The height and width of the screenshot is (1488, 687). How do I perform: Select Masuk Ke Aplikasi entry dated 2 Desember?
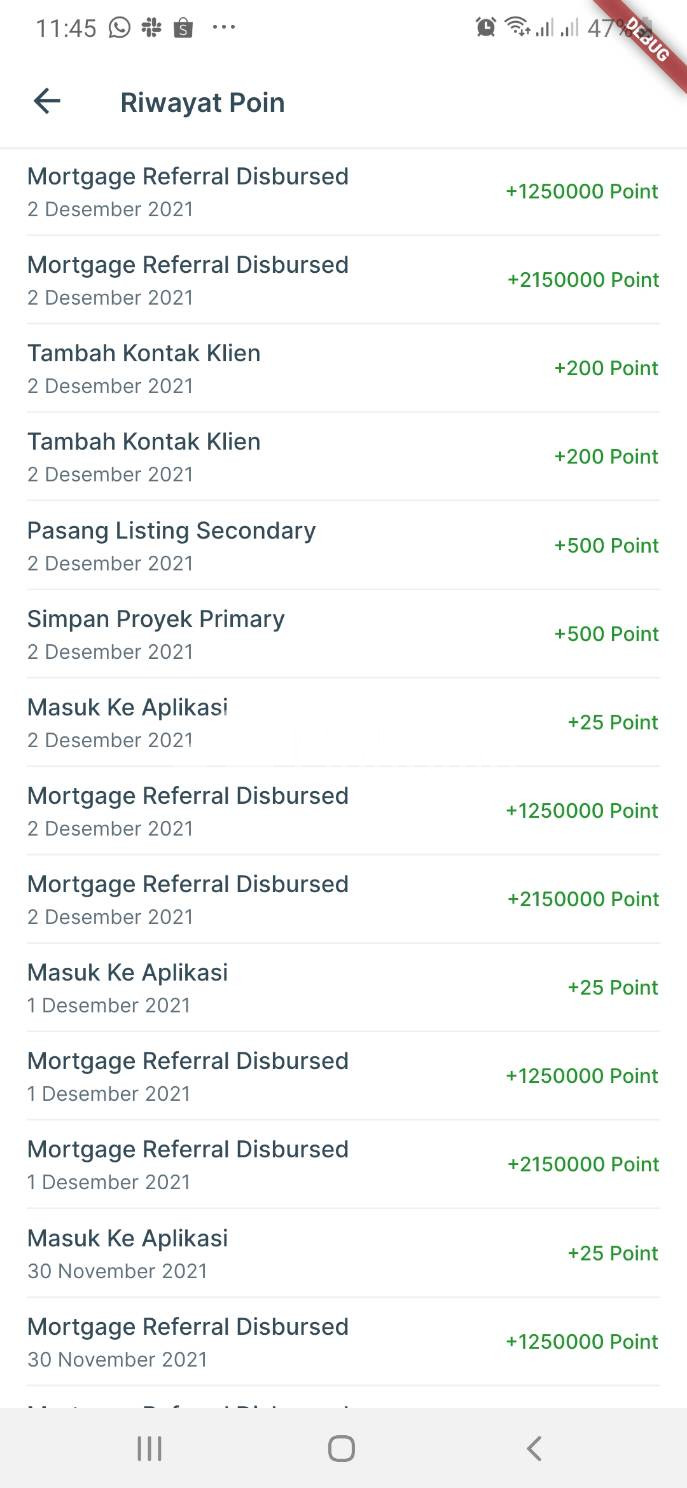343,722
